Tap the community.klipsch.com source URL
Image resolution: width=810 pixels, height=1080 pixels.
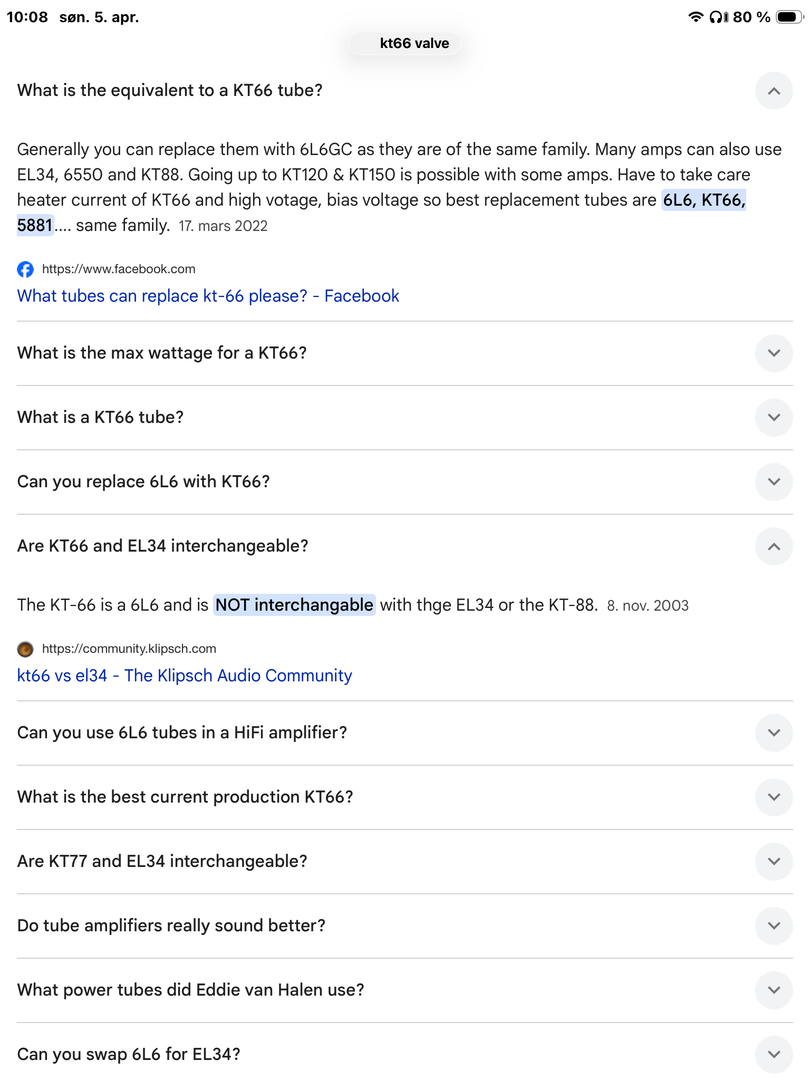click(129, 649)
